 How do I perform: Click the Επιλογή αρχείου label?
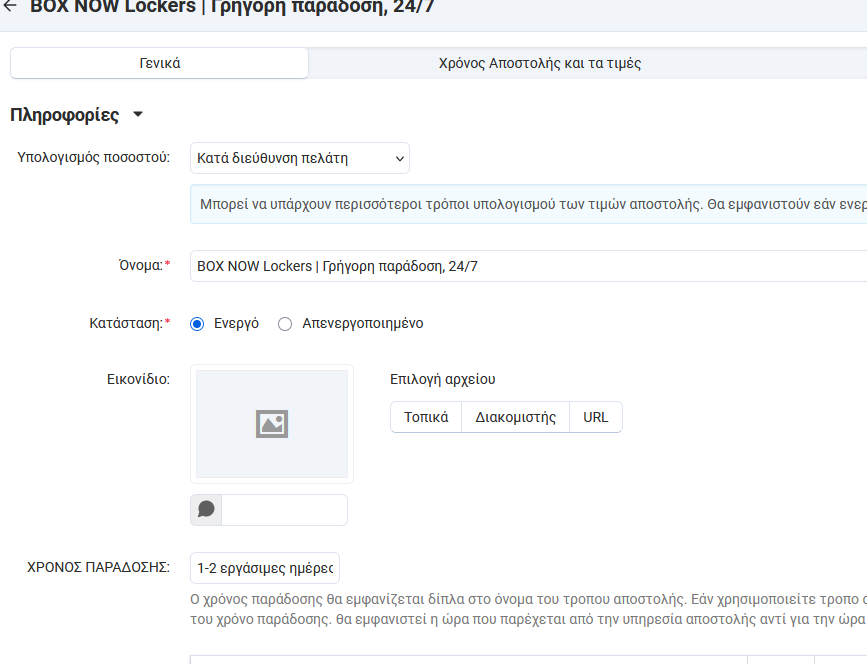(442, 379)
